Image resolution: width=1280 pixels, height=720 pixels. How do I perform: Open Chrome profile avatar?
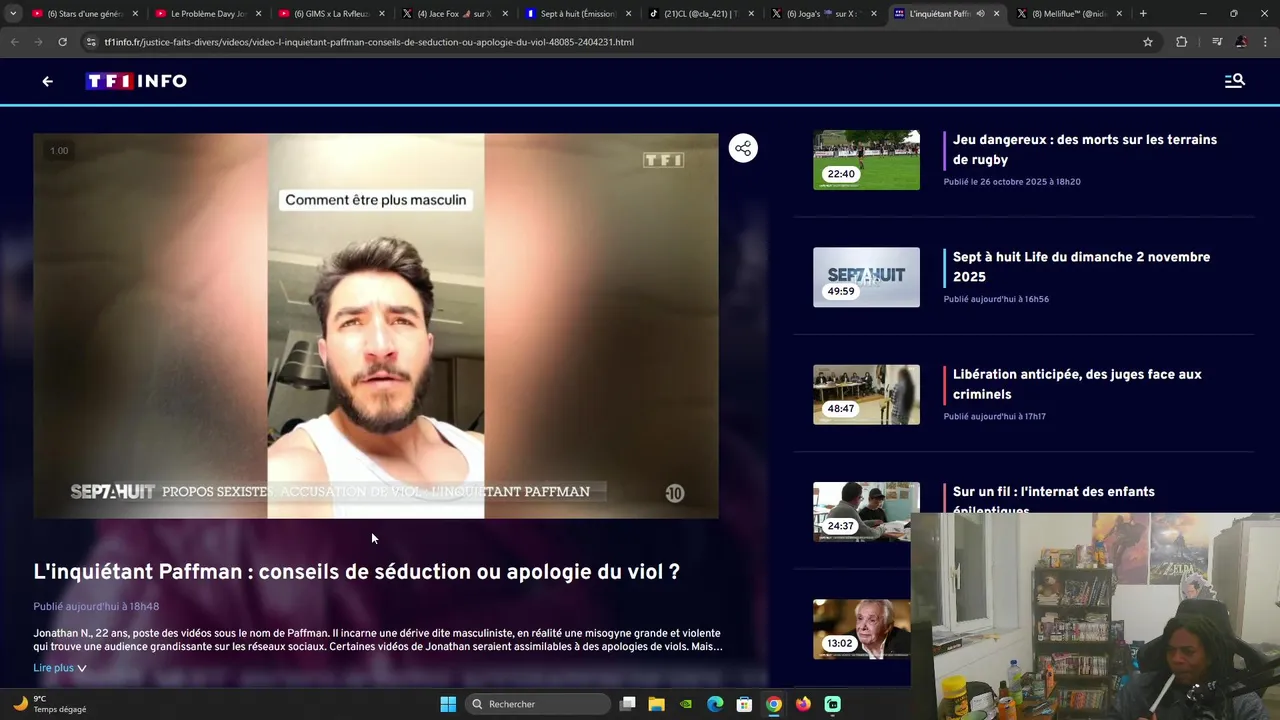click(1241, 42)
